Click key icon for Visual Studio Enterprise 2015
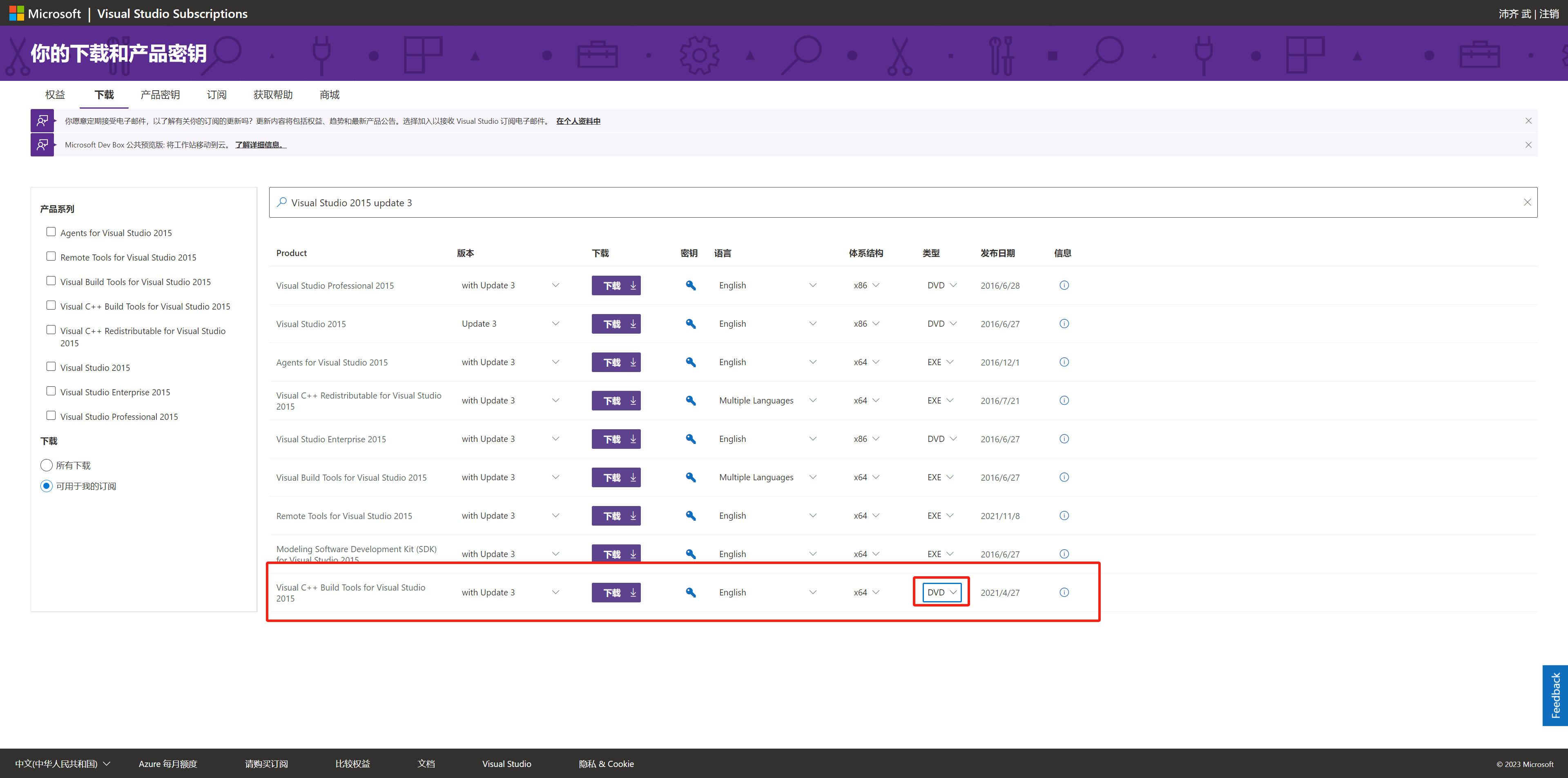 (x=690, y=439)
